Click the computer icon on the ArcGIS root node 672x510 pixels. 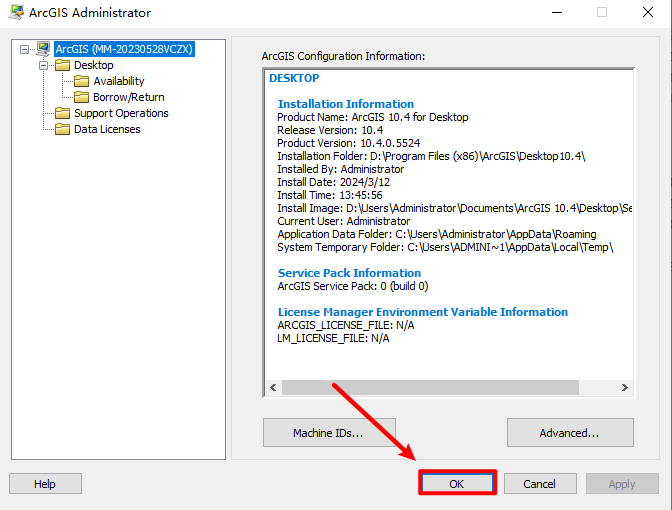(x=43, y=48)
